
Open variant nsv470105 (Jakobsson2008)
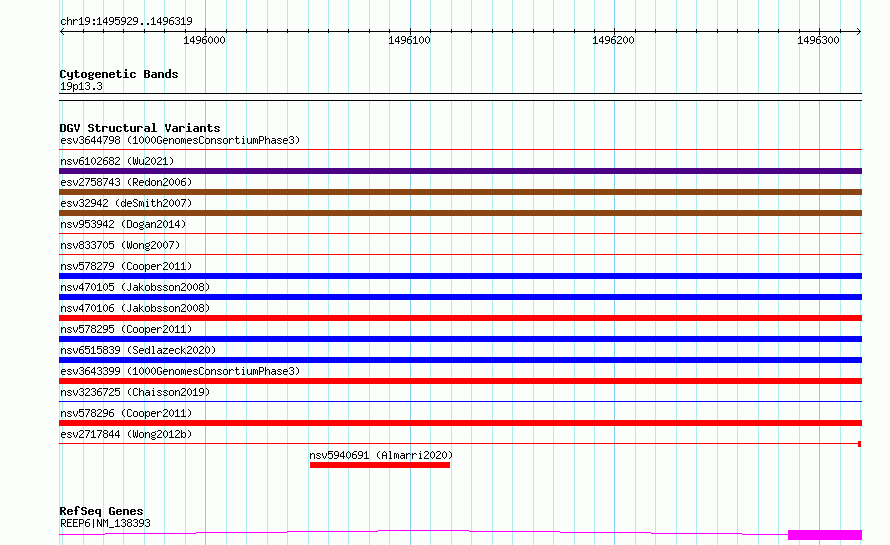(x=135, y=287)
